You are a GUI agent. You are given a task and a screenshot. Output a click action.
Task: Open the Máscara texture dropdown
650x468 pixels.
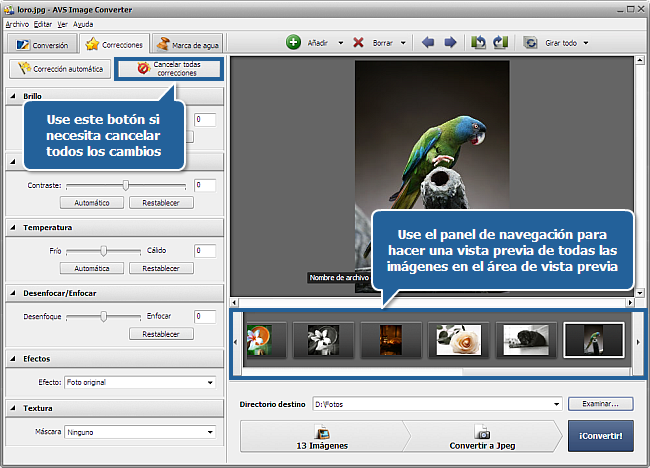click(x=210, y=432)
